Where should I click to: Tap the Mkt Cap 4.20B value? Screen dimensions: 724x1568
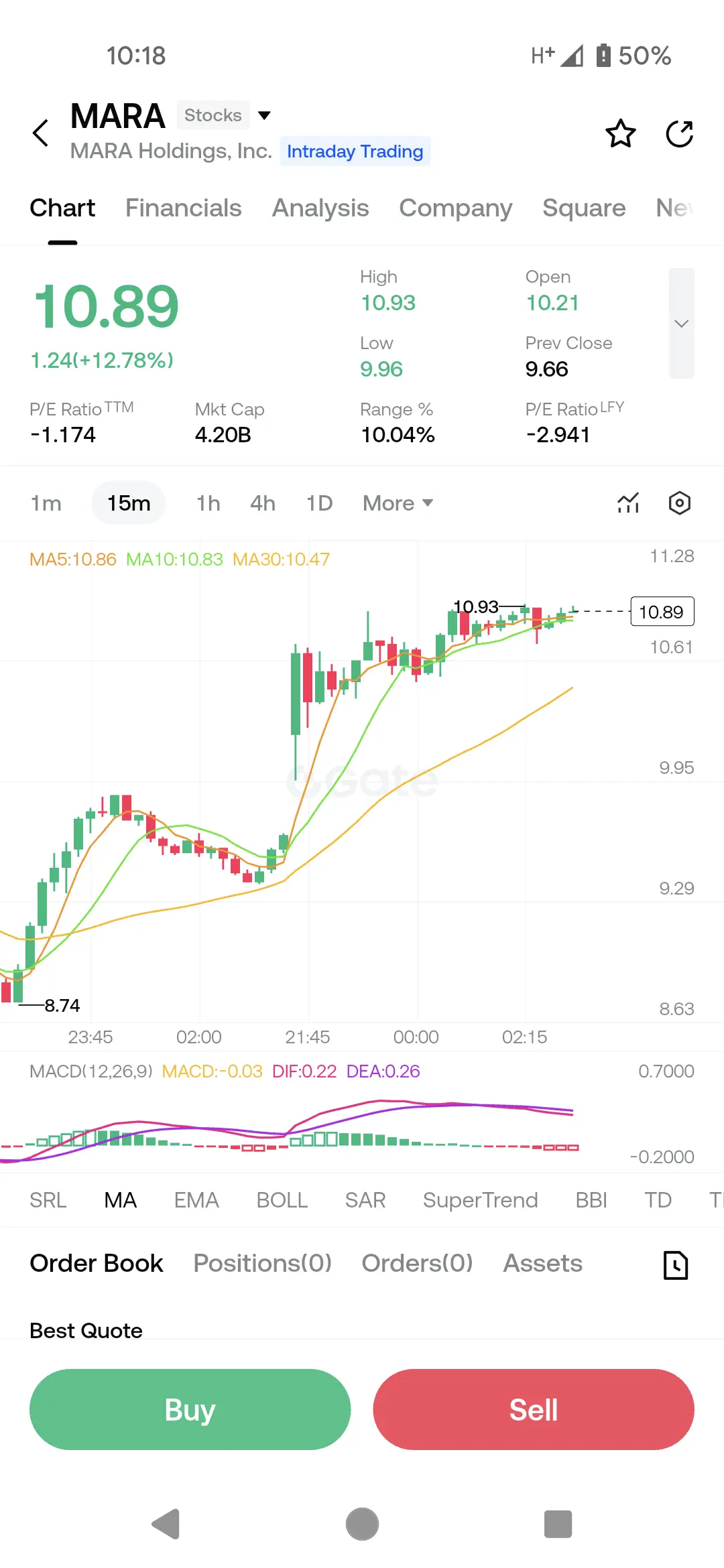(x=223, y=435)
